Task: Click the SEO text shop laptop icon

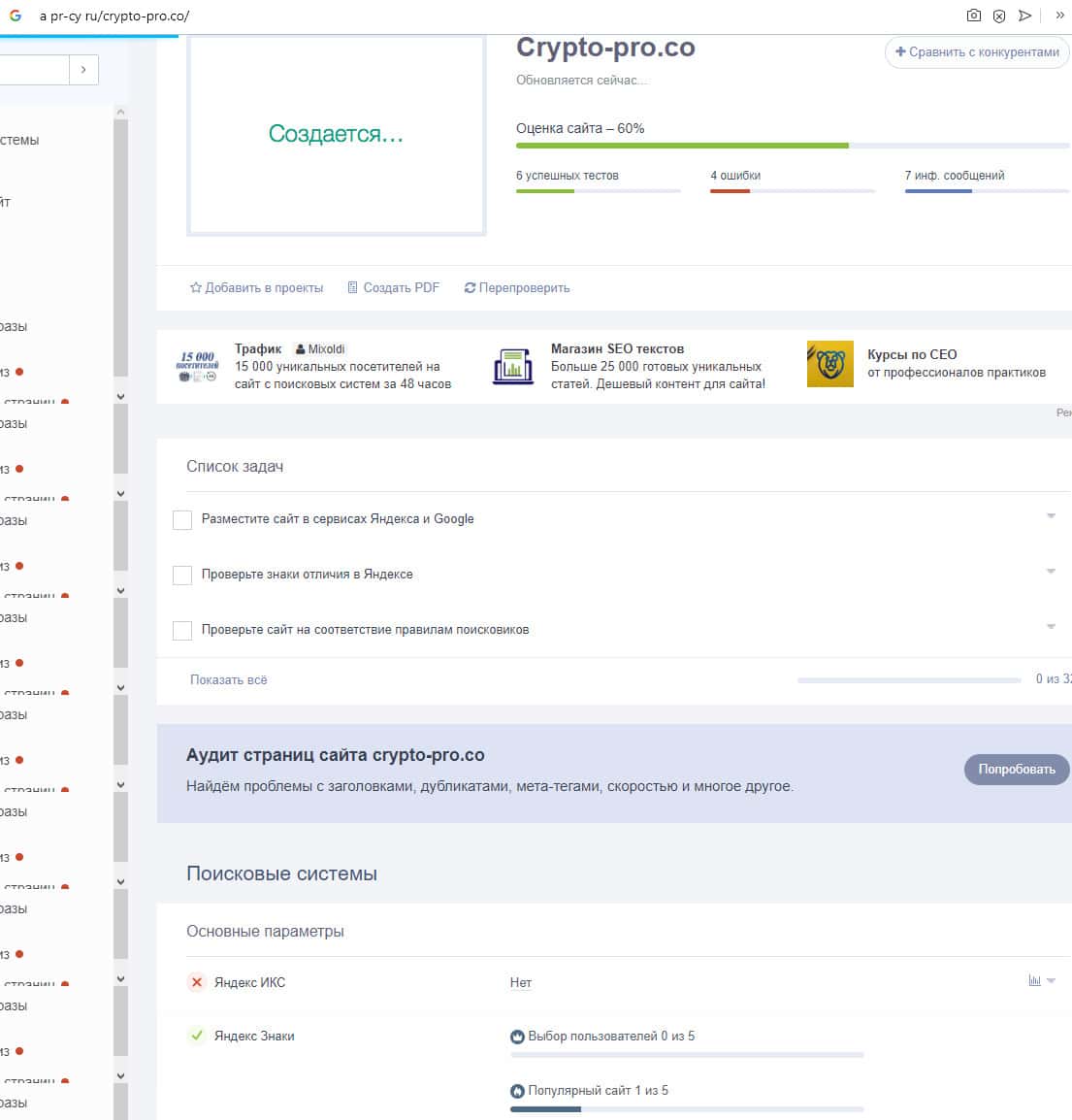Action: [513, 367]
